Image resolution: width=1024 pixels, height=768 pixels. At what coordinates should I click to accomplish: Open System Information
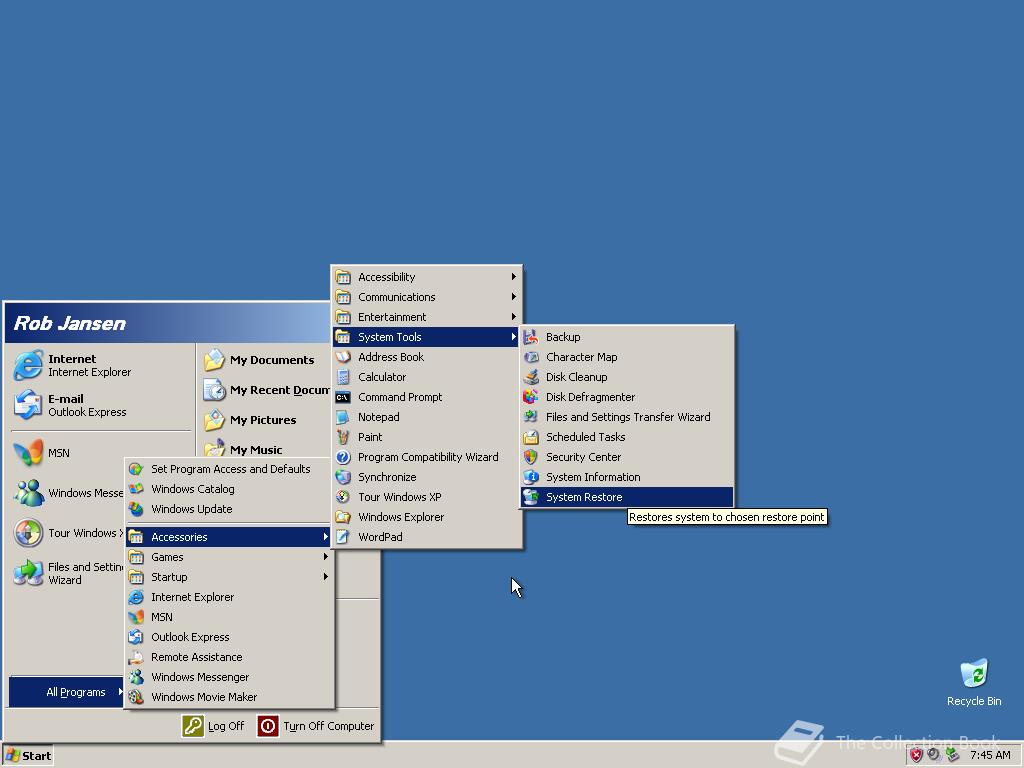627,477
